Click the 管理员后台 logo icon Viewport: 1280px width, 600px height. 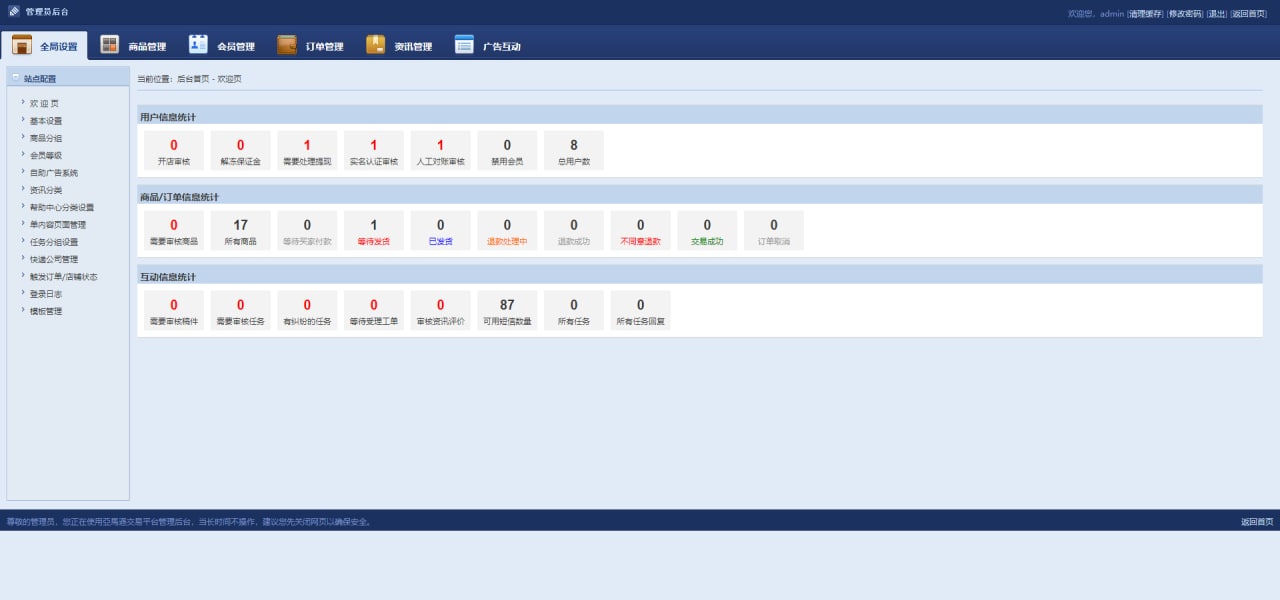click(x=14, y=12)
